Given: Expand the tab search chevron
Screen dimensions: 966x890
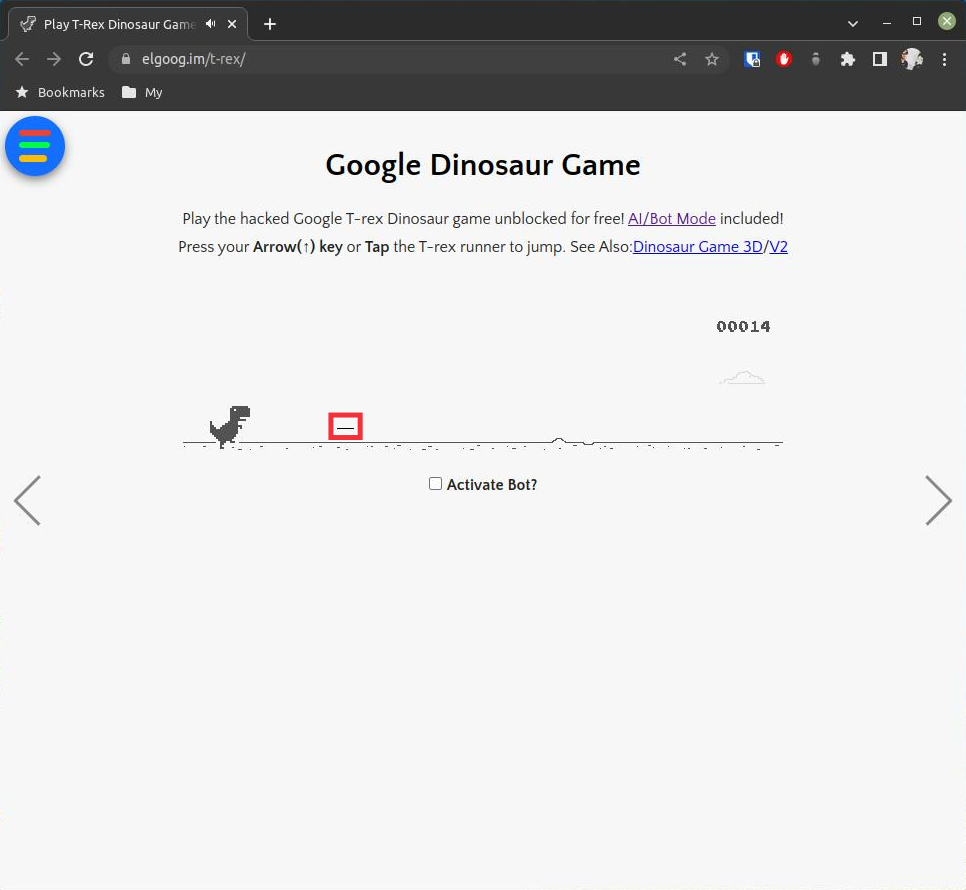Looking at the screenshot, I should 853,24.
